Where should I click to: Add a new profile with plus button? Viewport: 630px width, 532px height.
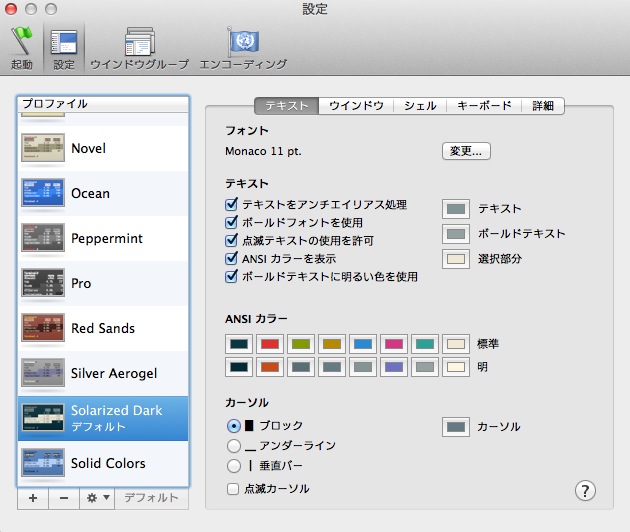point(32,497)
